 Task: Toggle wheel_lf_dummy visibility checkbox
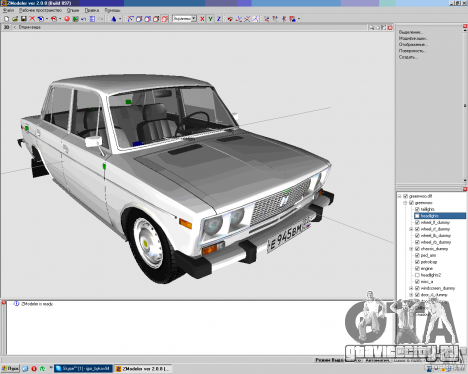tap(417, 222)
